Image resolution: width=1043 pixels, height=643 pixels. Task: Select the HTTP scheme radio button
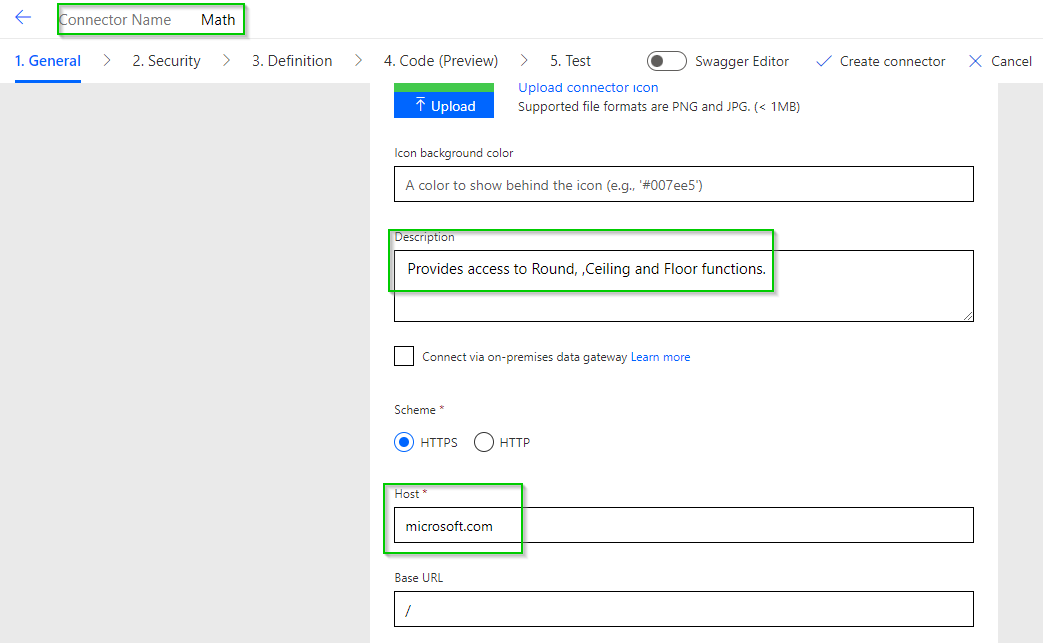(x=484, y=442)
